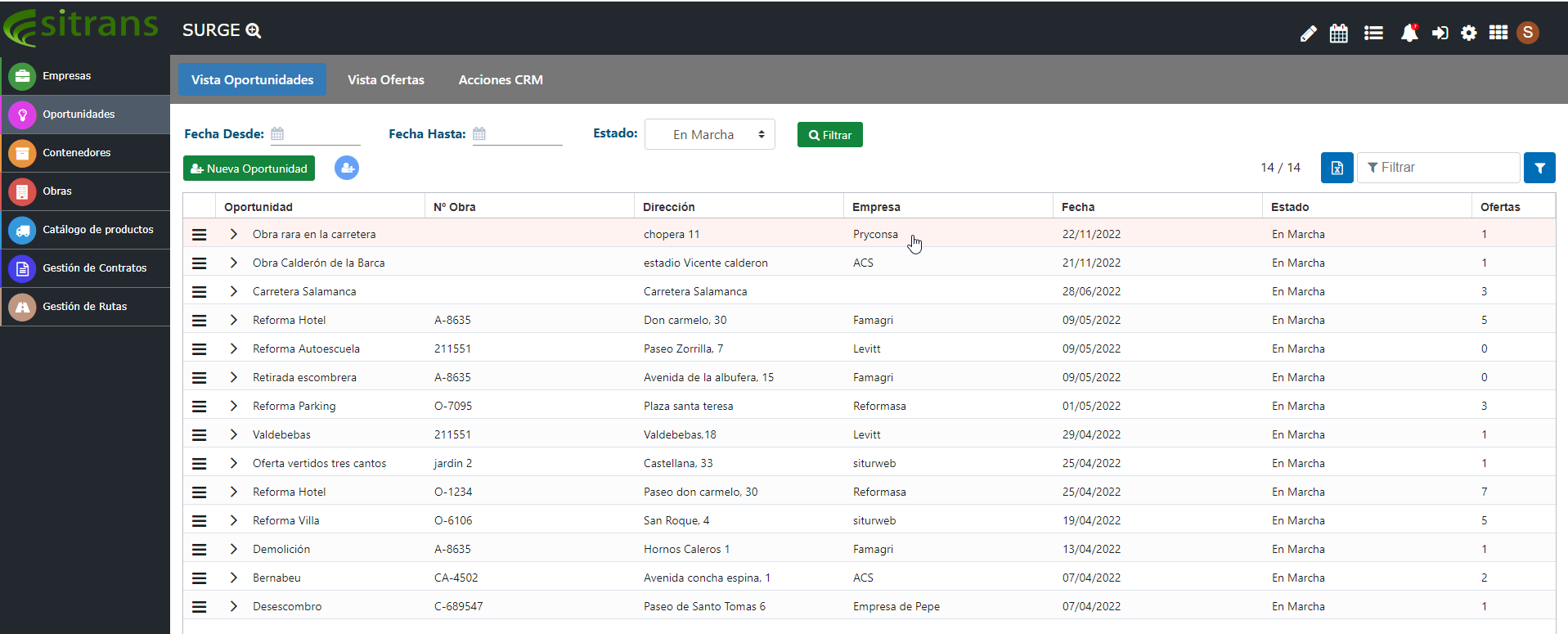Click the green Filtrar button
Image resolution: width=1568 pixels, height=634 pixels.
[x=829, y=135]
